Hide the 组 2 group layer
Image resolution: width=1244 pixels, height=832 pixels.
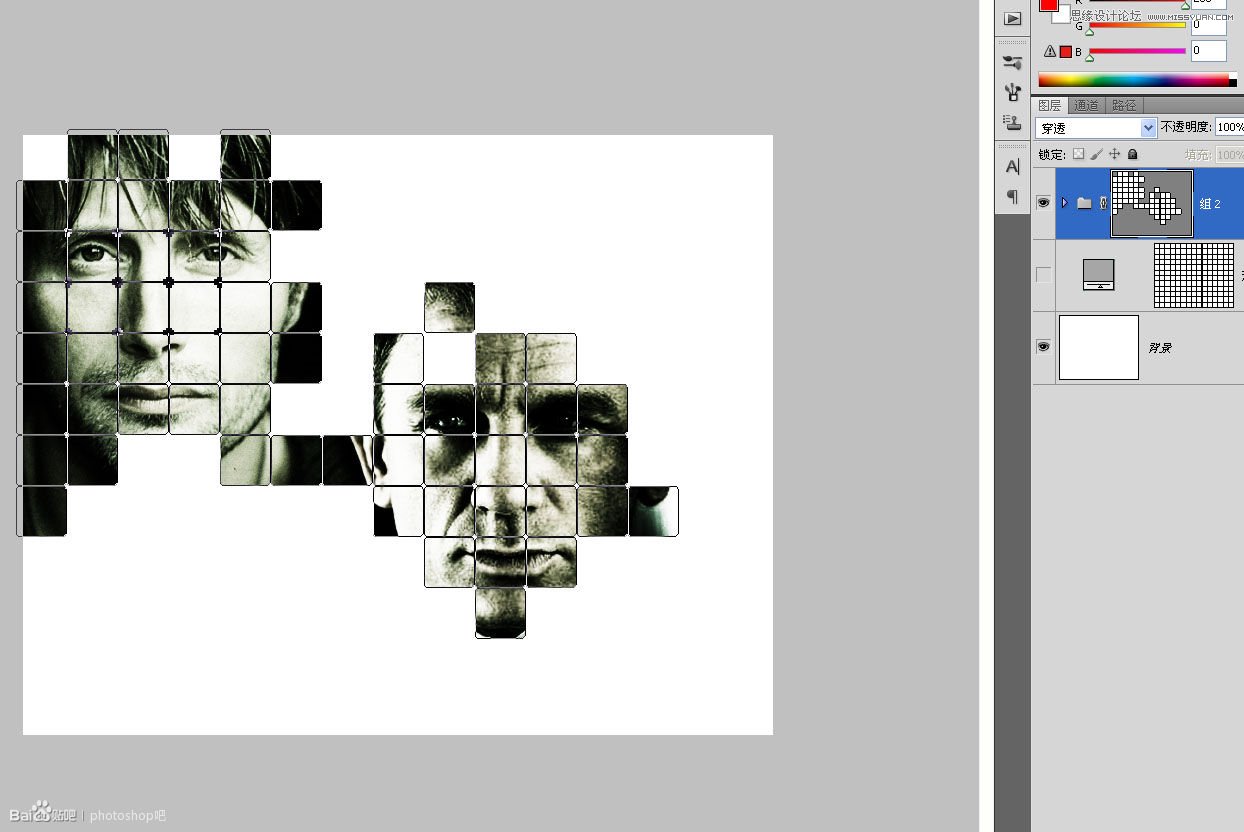tap(1043, 203)
